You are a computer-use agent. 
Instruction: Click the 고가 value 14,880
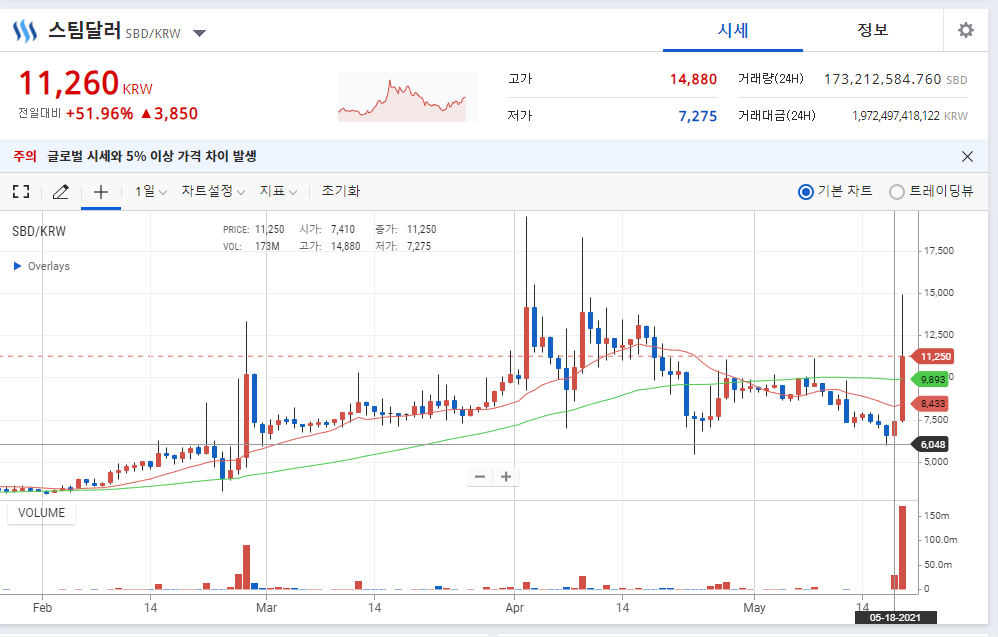point(693,80)
